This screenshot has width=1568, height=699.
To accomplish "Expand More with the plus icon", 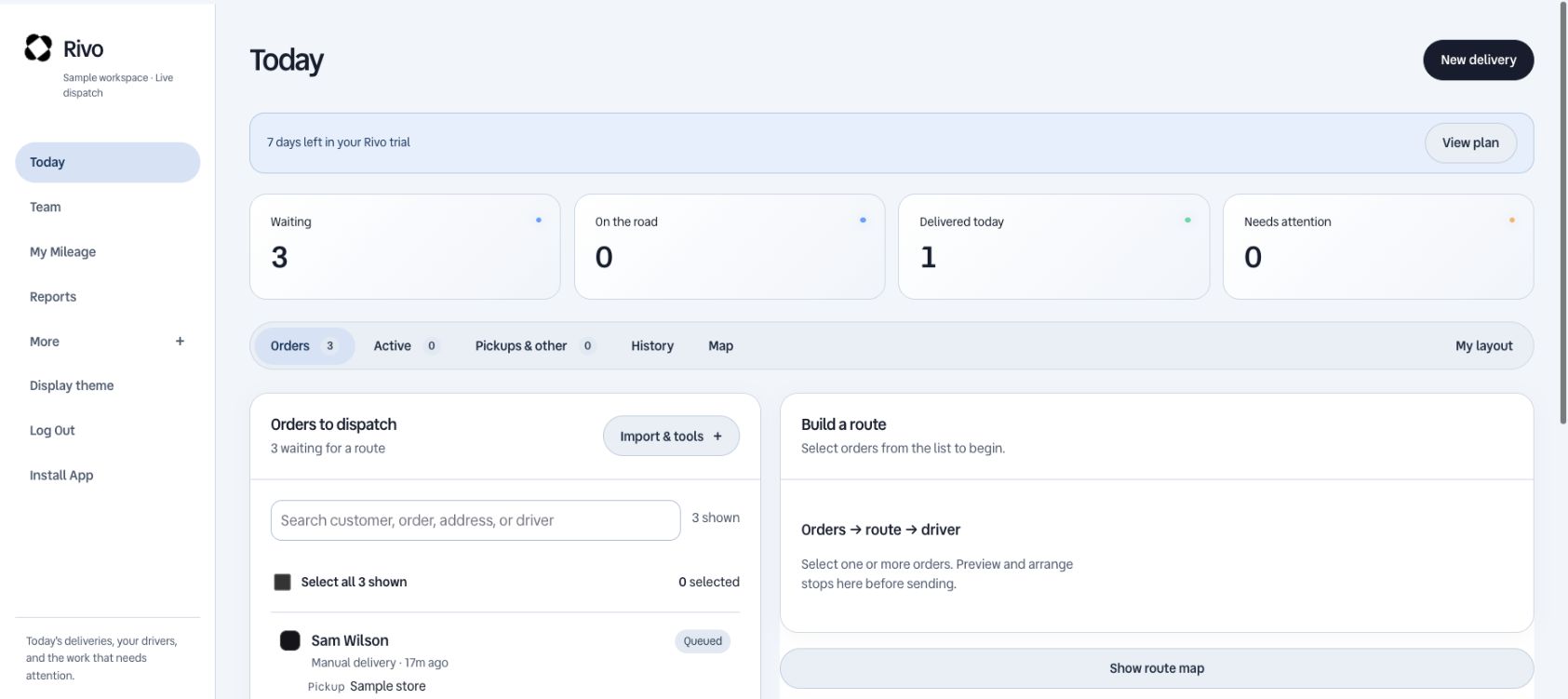I will (180, 342).
